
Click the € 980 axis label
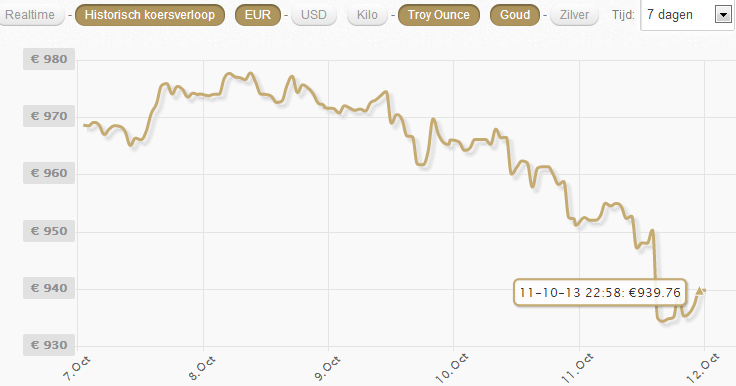[x=49, y=59]
